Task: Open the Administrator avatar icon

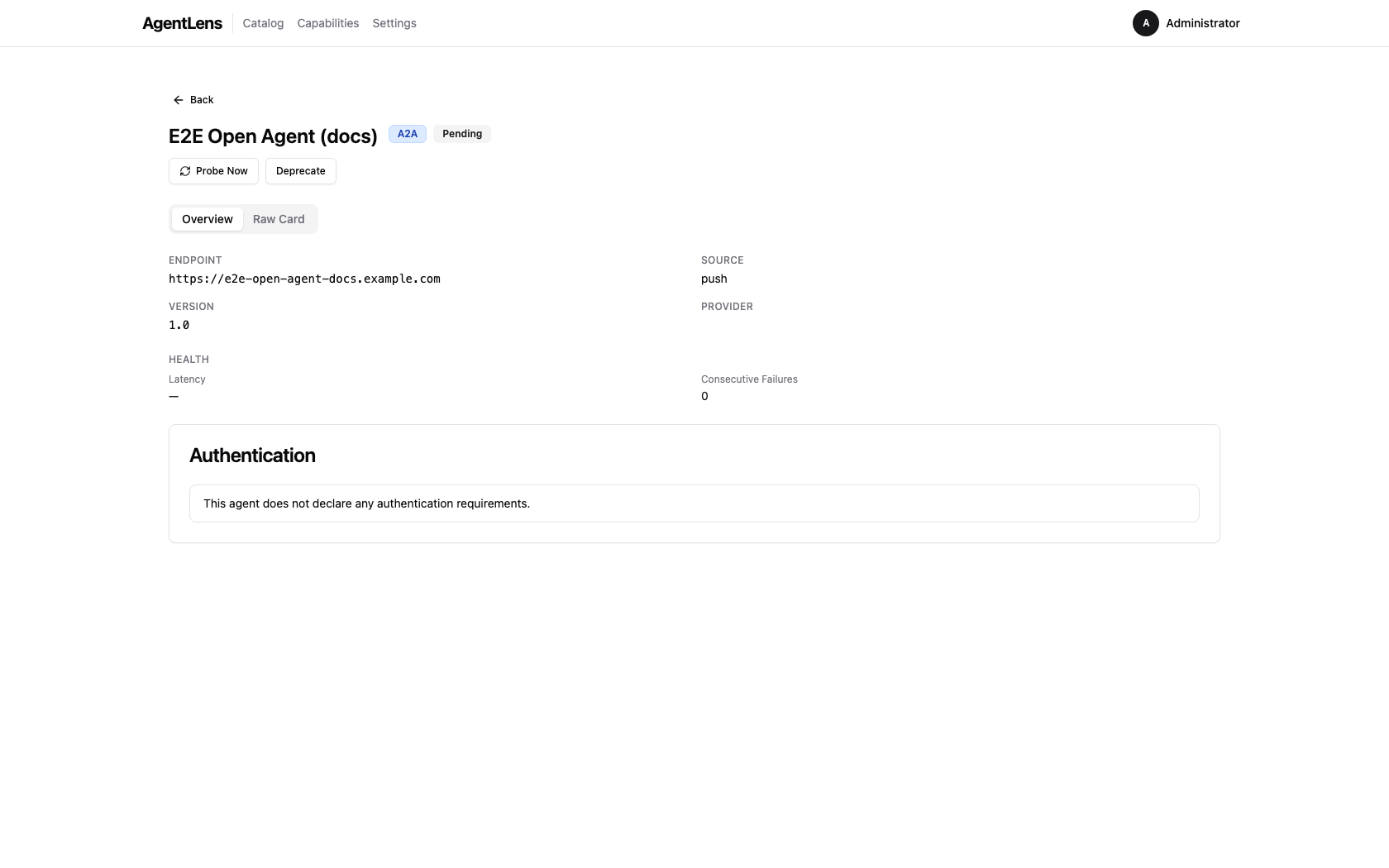Action: pos(1145,23)
